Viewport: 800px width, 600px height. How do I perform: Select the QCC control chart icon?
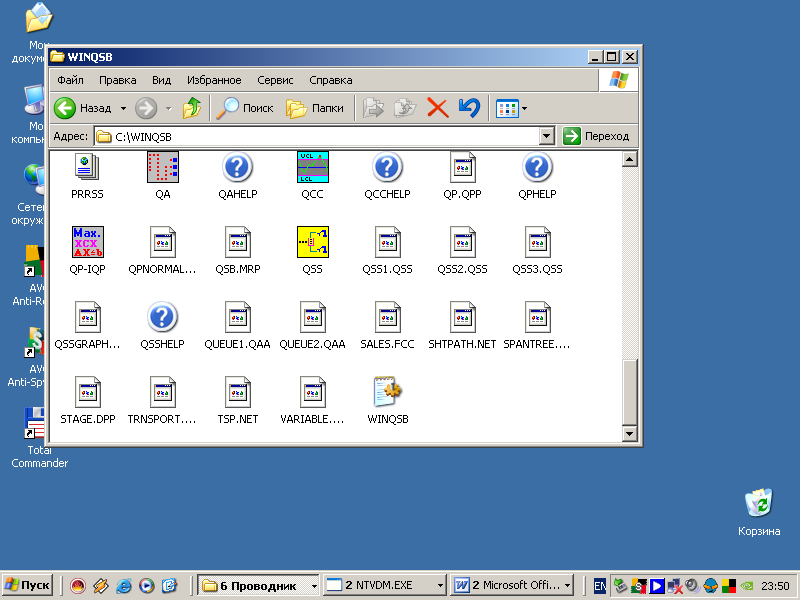click(312, 167)
